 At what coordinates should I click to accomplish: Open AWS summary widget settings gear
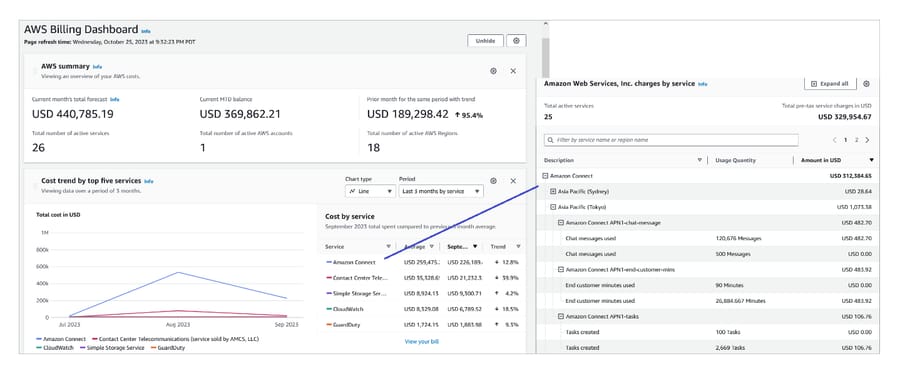click(493, 71)
